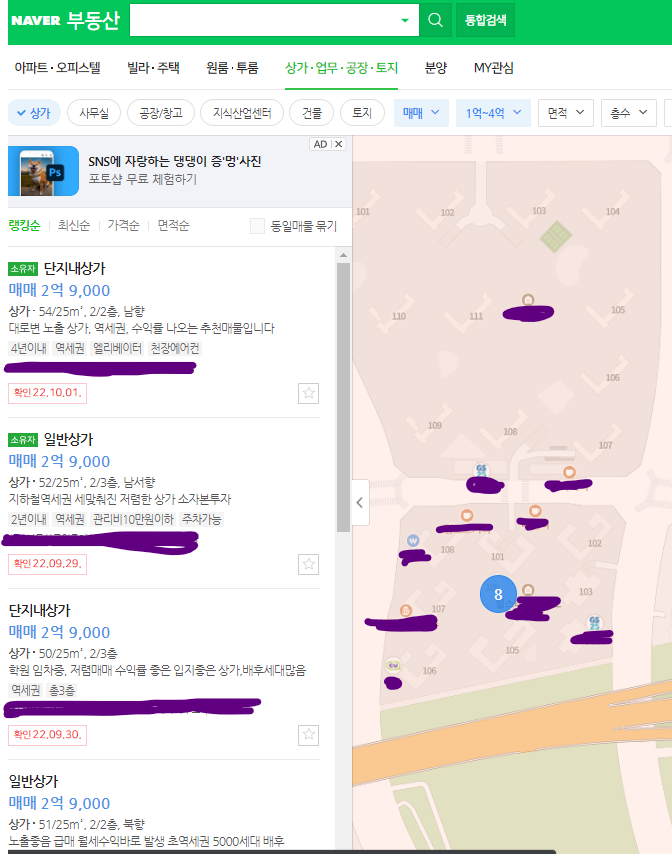Viewport: 672px width, 854px height.
Task: Click the GS25 marker near building 103
Action: 594,623
